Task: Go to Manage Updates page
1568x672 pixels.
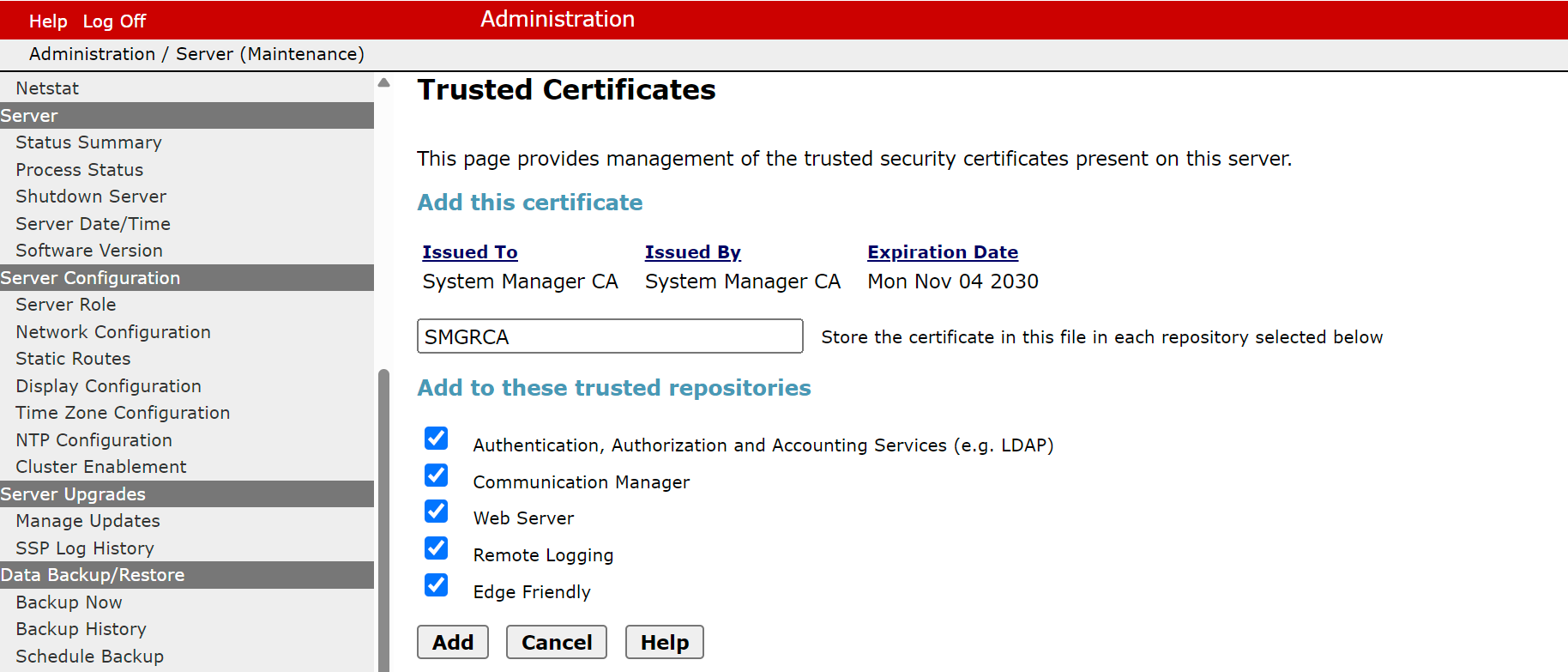Action: pyautogui.click(x=87, y=521)
